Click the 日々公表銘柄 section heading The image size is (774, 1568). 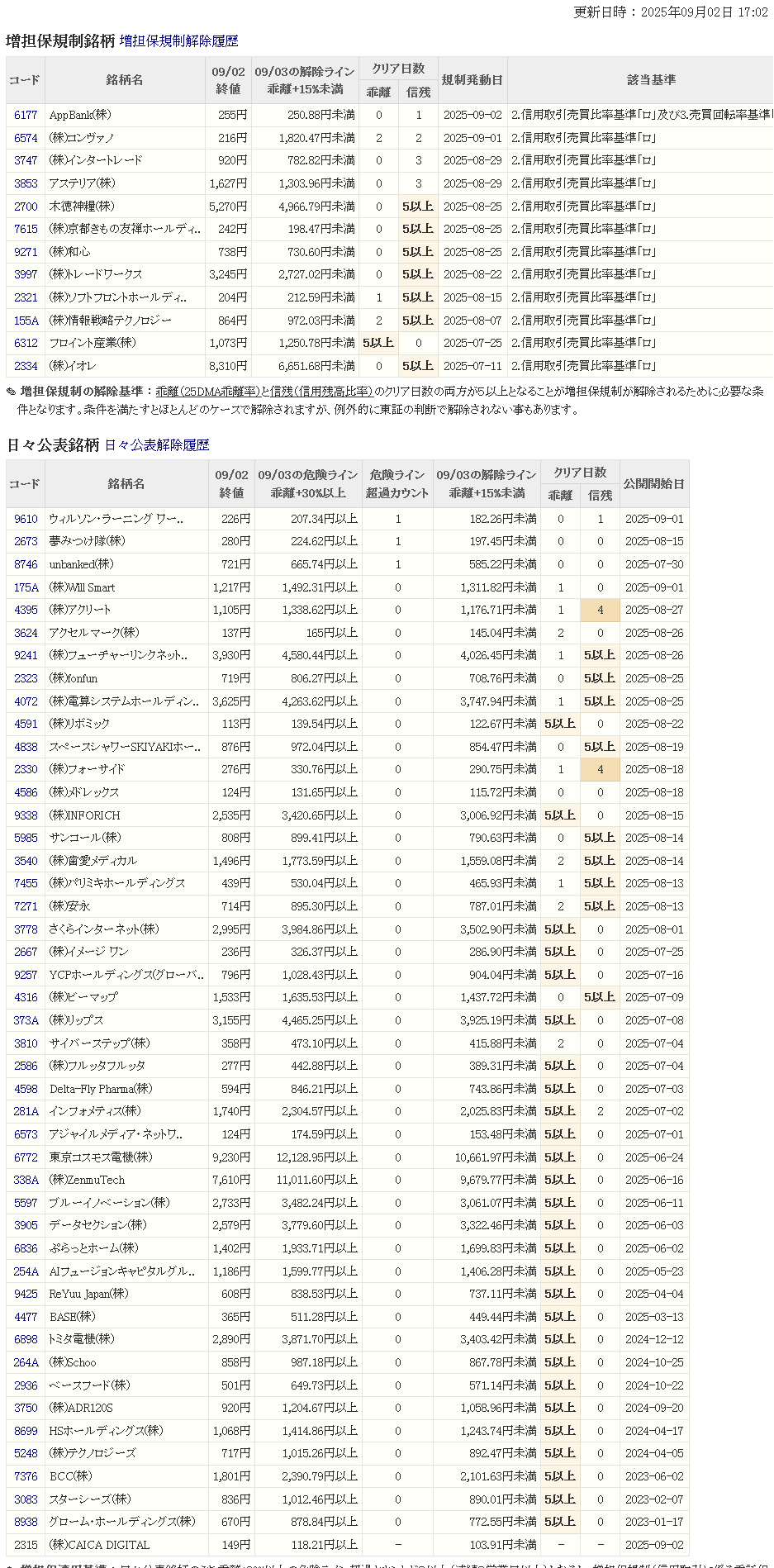53,444
